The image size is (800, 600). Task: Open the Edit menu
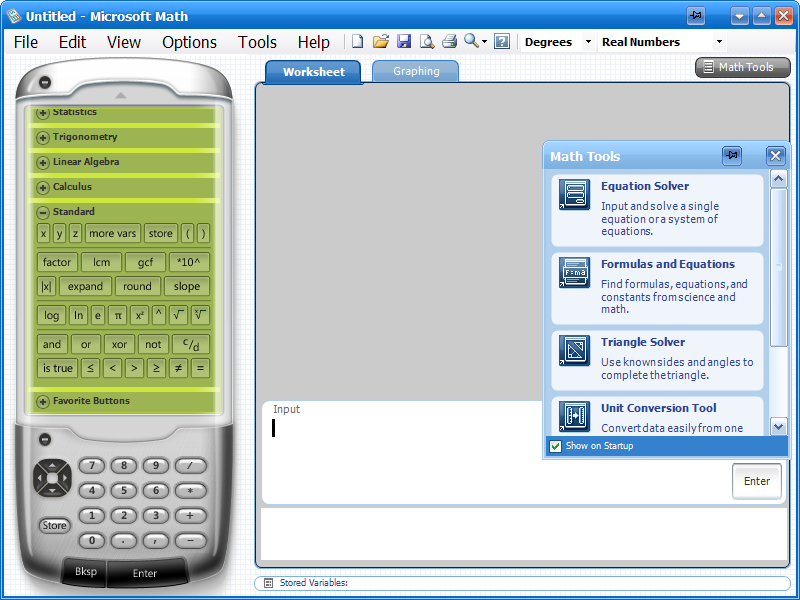pyautogui.click(x=72, y=42)
